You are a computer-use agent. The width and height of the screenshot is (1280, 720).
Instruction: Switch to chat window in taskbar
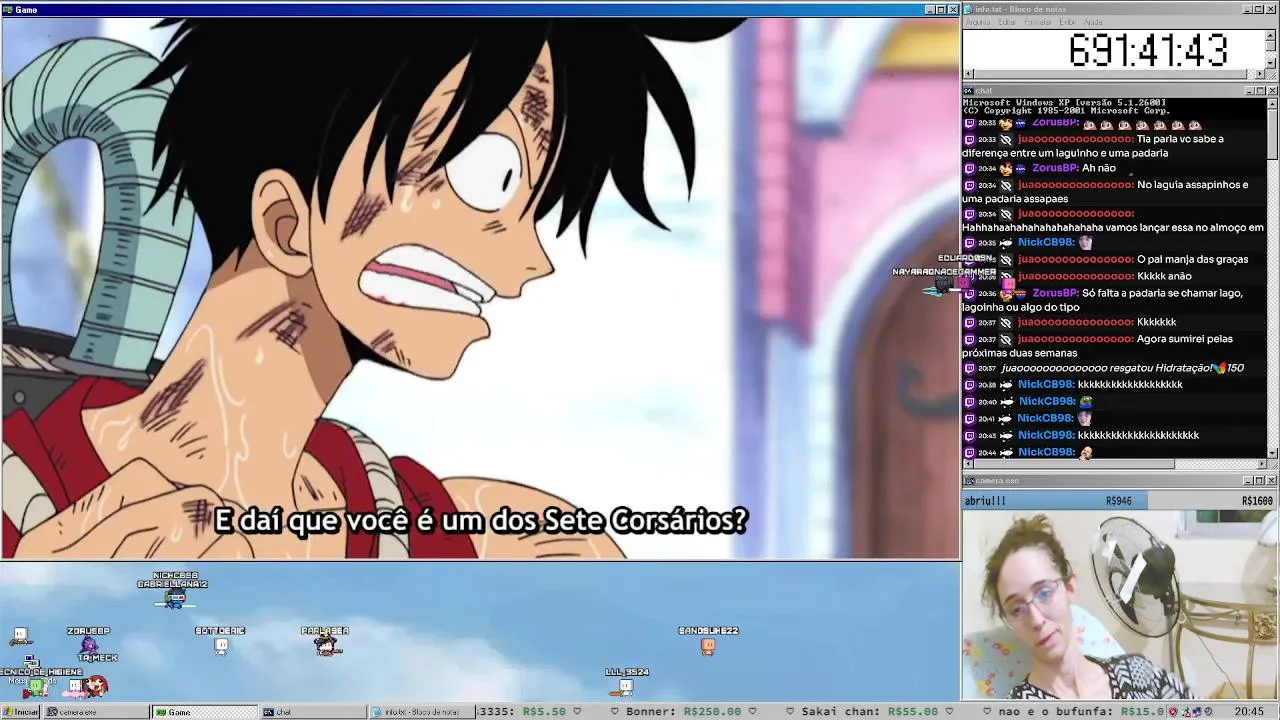tap(312, 712)
